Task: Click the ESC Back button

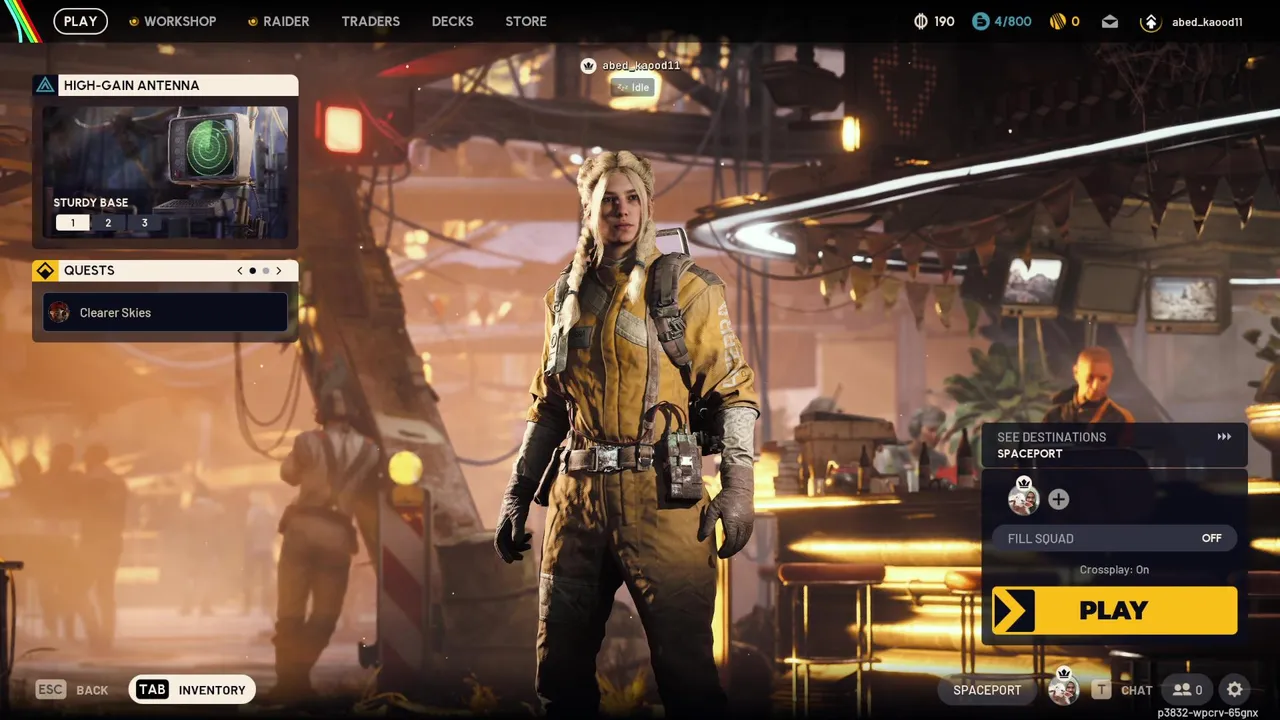Action: click(x=72, y=690)
